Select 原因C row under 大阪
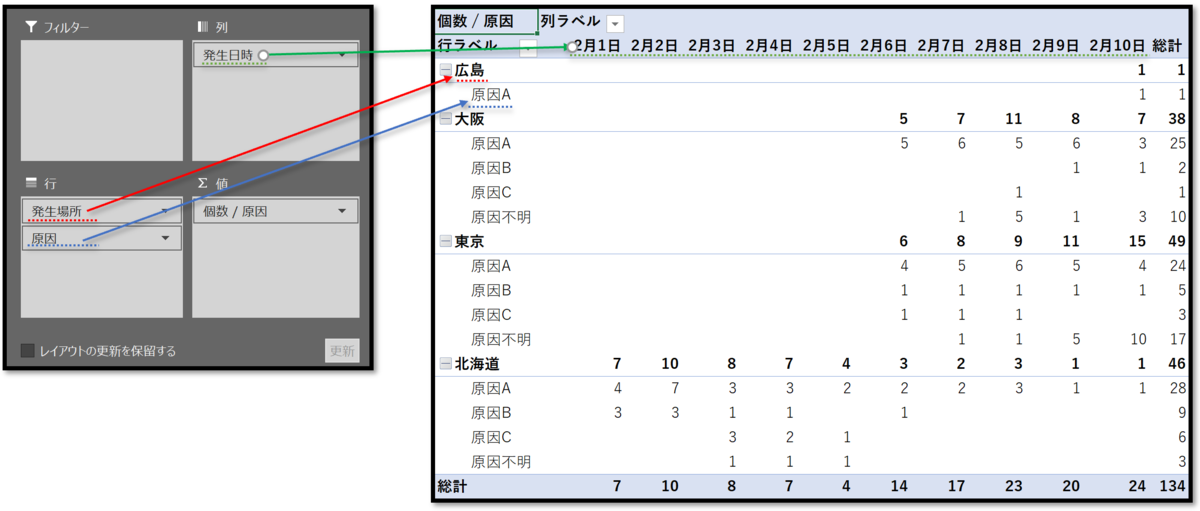Viewport: 1200px width, 511px height. click(x=491, y=192)
